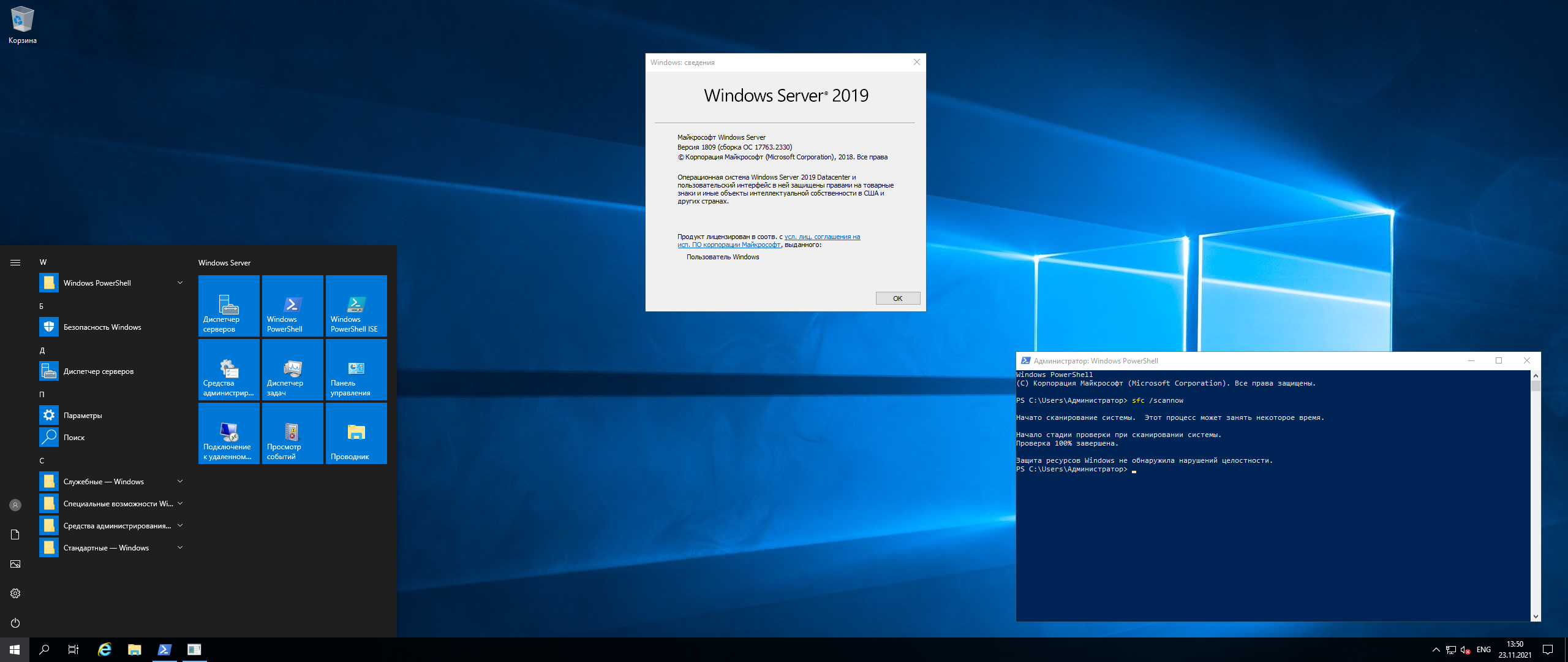Open Подключение к удаленному рабочему столу tile
Viewport: 1568px width, 662px height.
point(228,433)
